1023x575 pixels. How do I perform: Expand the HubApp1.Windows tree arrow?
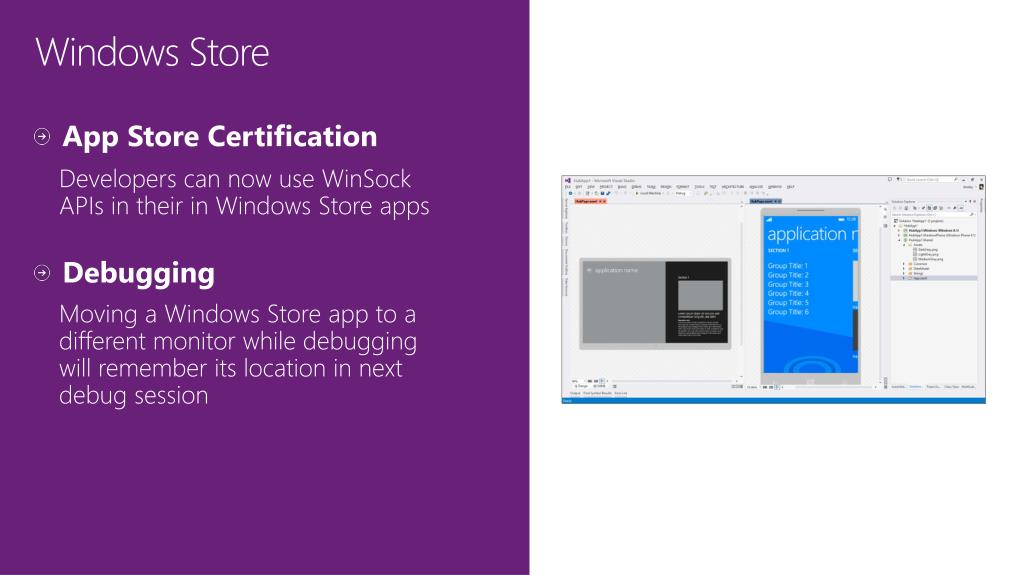point(899,230)
